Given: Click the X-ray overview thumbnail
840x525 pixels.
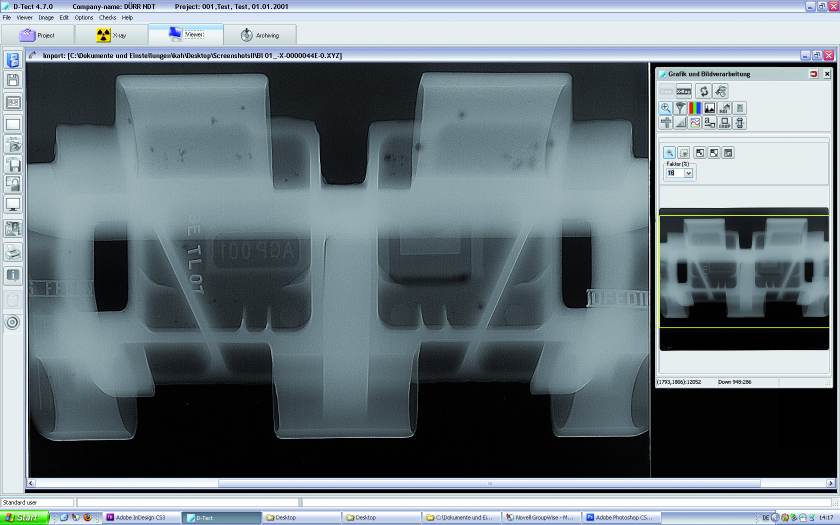Looking at the screenshot, I should (x=743, y=270).
